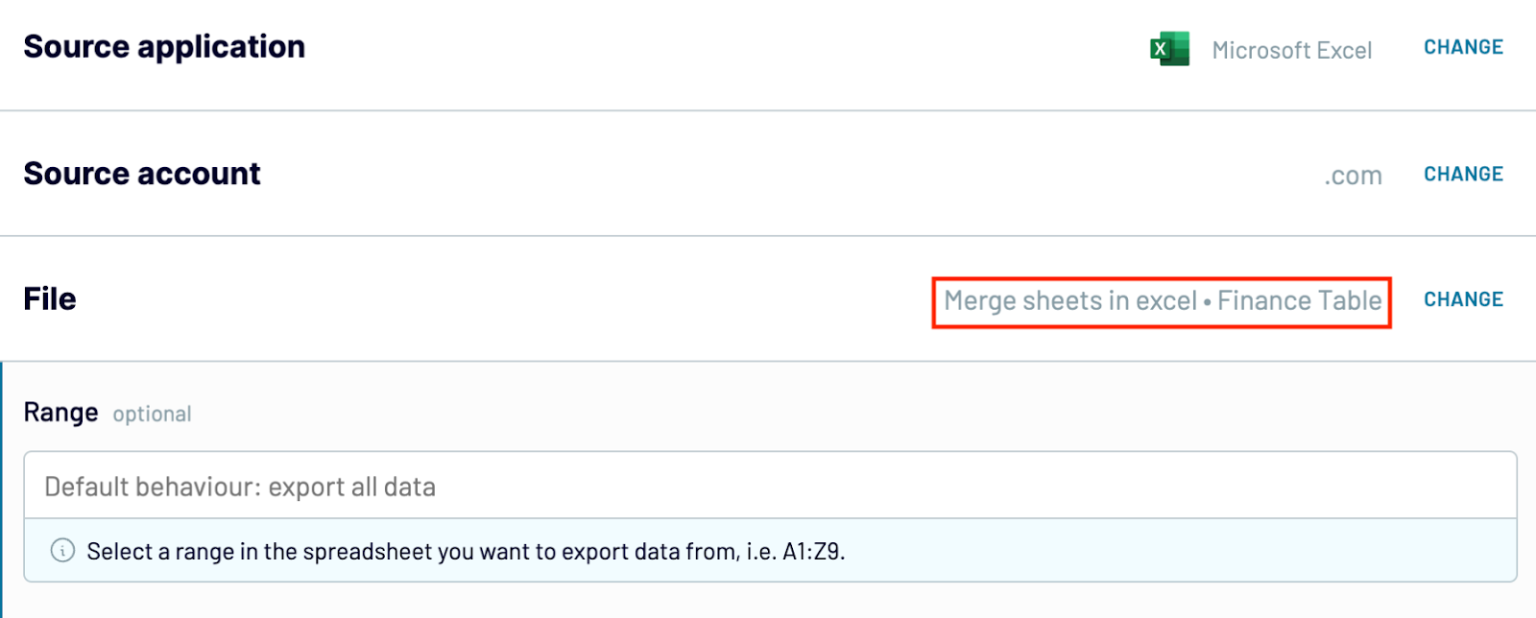
Task: Click the Range label
Action: click(x=61, y=412)
